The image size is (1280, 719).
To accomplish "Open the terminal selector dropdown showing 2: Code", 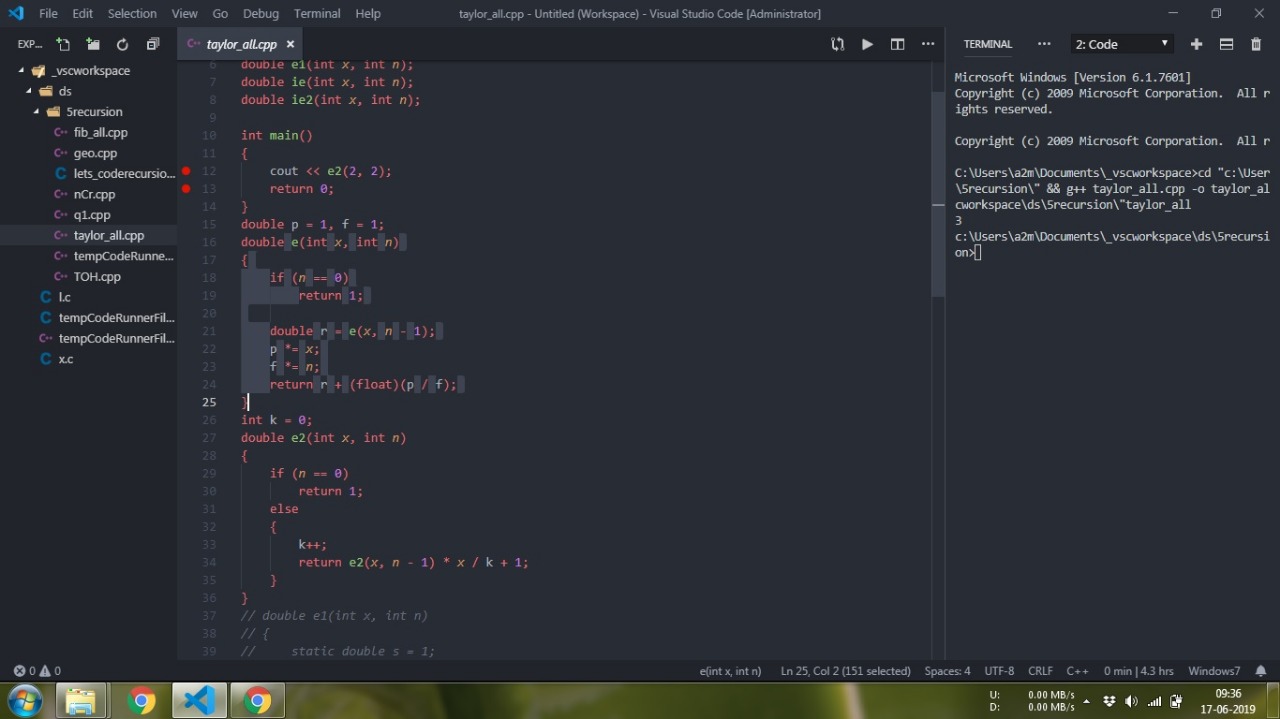I will (1120, 44).
